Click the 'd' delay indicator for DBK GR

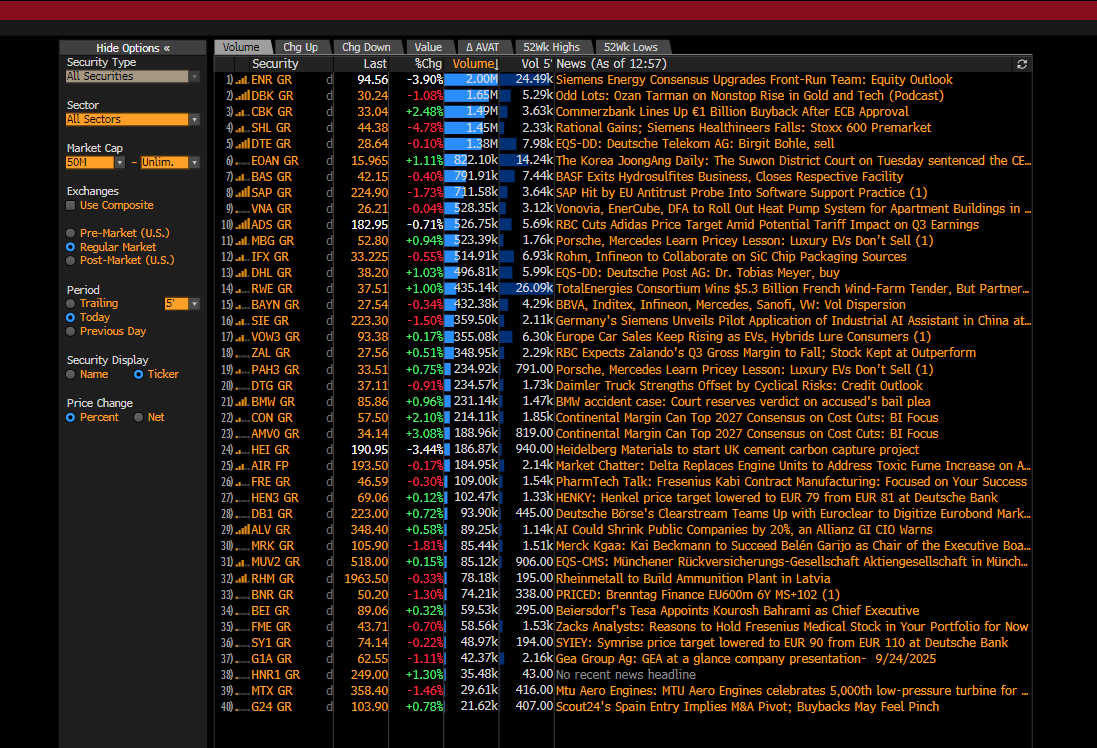(329, 96)
